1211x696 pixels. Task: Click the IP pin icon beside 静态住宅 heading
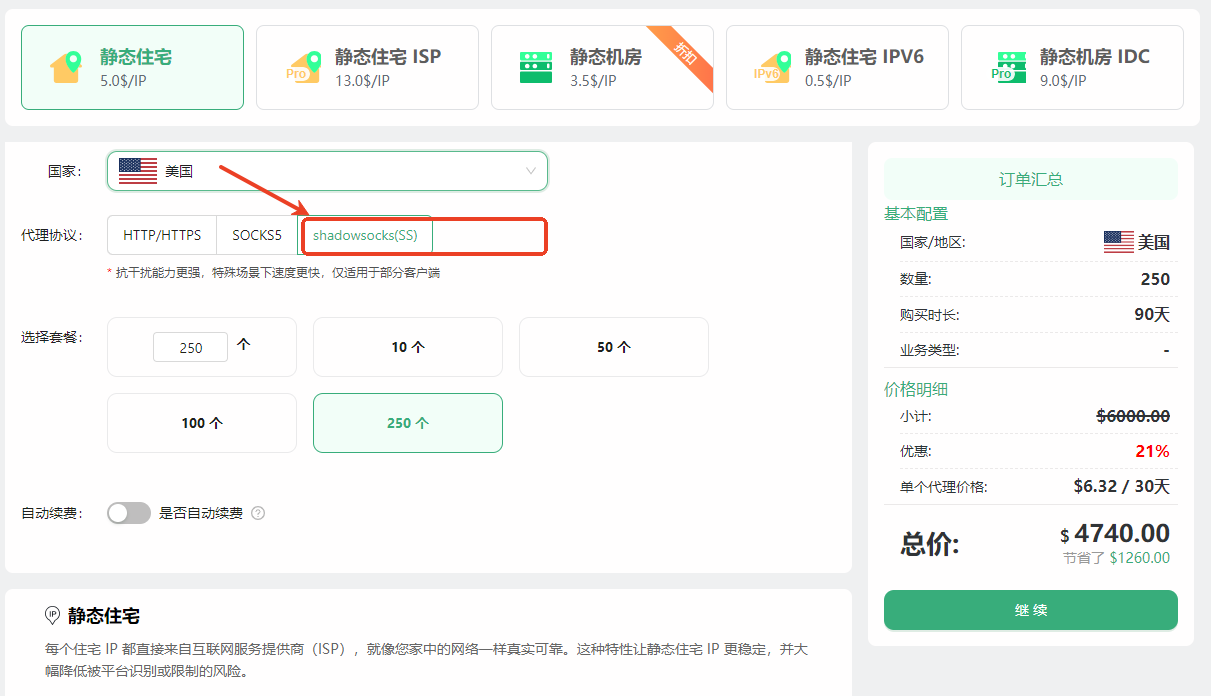(x=52, y=615)
